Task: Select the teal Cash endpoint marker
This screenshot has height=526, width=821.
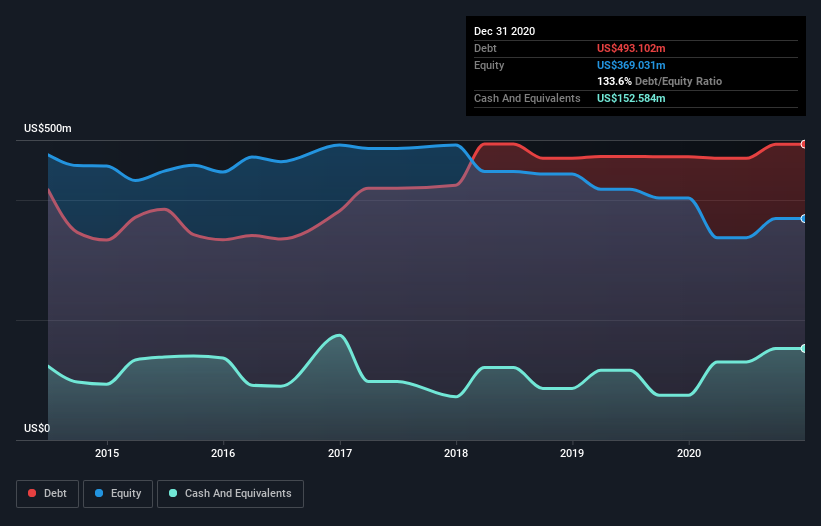Action: (804, 349)
